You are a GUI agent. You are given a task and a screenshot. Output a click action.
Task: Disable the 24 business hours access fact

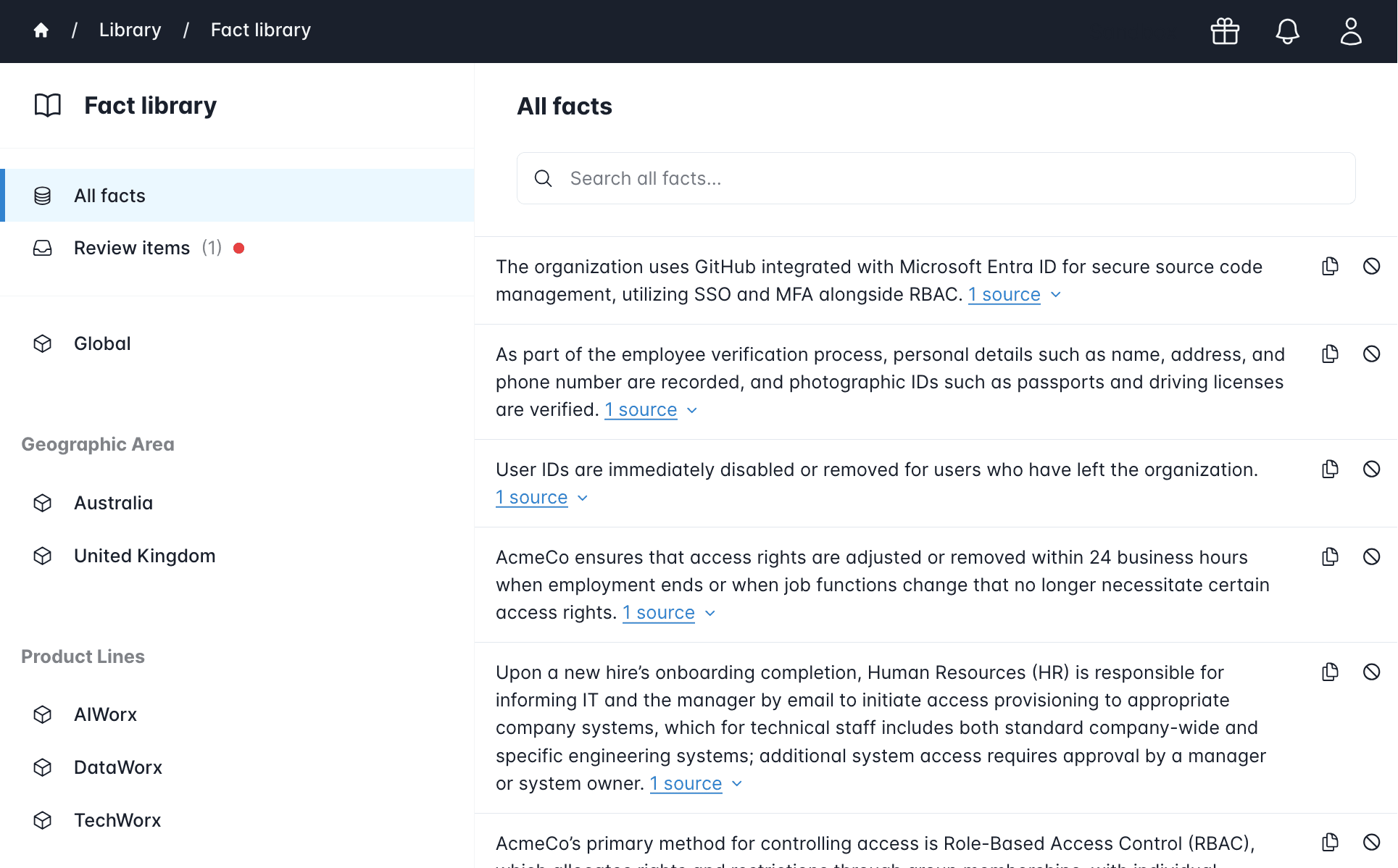pos(1371,557)
